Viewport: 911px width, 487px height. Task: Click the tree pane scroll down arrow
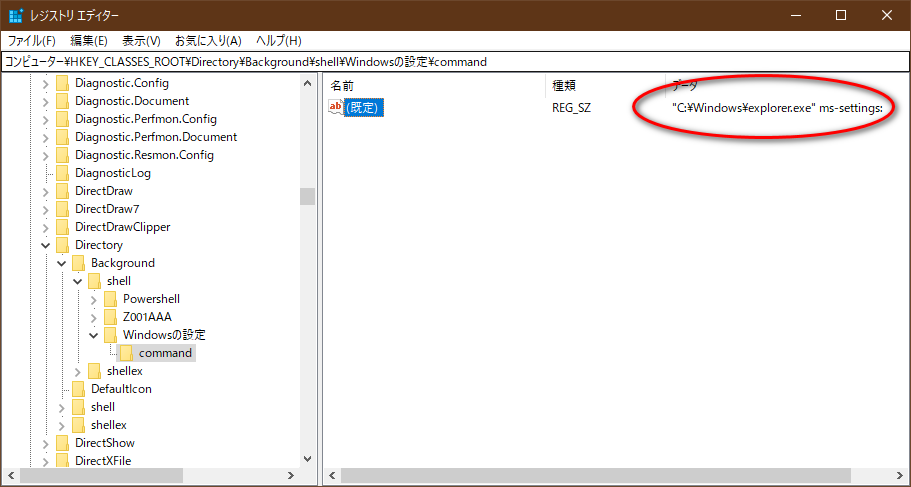pyautogui.click(x=307, y=459)
